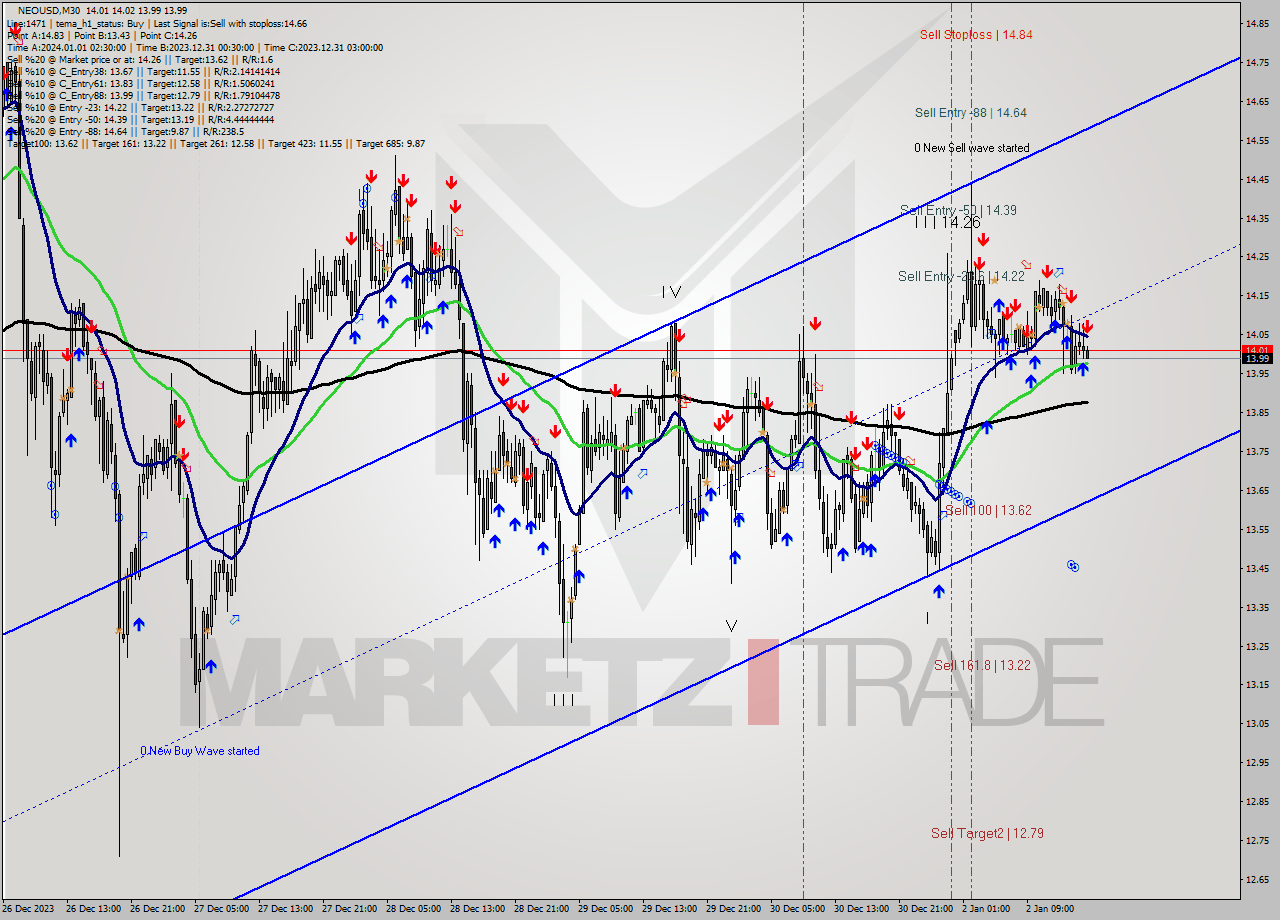Click the '29 Dec 05:00' time axis label
The height and width of the screenshot is (920, 1280).
605,909
